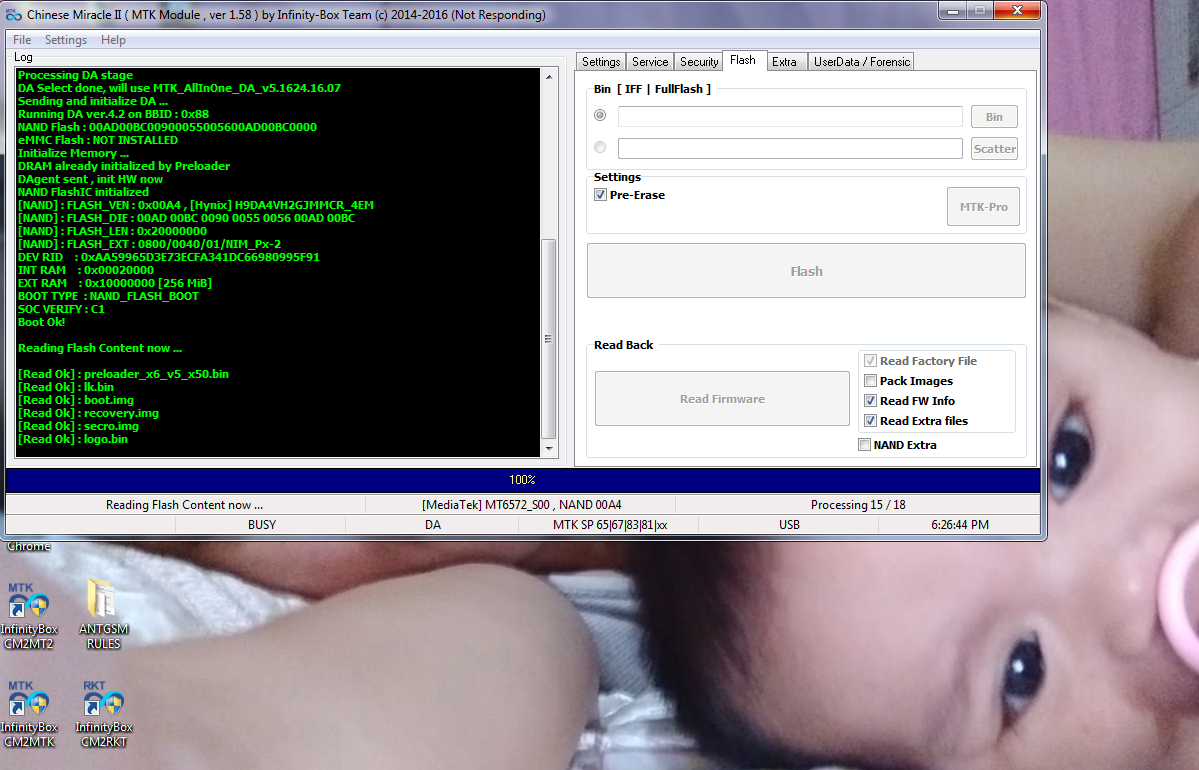Click log entry '[Read Ok] : secro.img'
The width and height of the screenshot is (1199, 770).
[78, 426]
